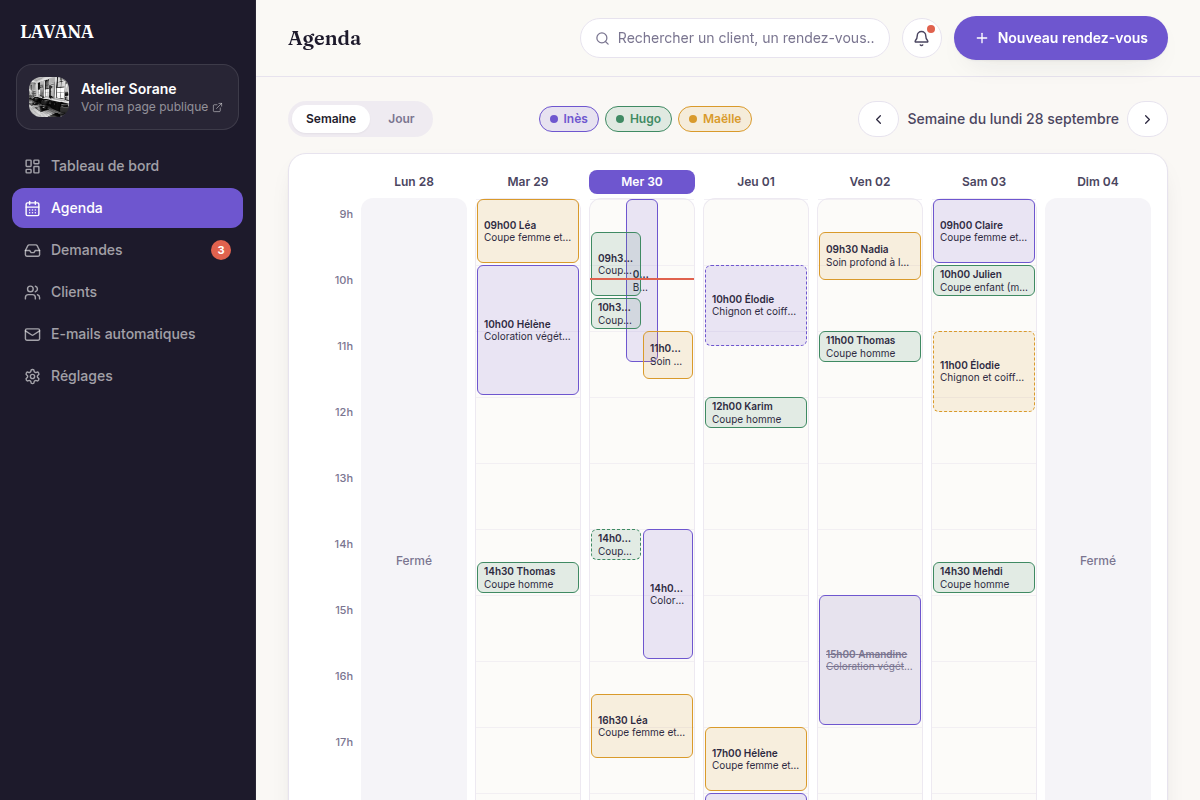The height and width of the screenshot is (800, 1200).
Task: Click the Tableau de bord grid icon
Action: coord(32,166)
